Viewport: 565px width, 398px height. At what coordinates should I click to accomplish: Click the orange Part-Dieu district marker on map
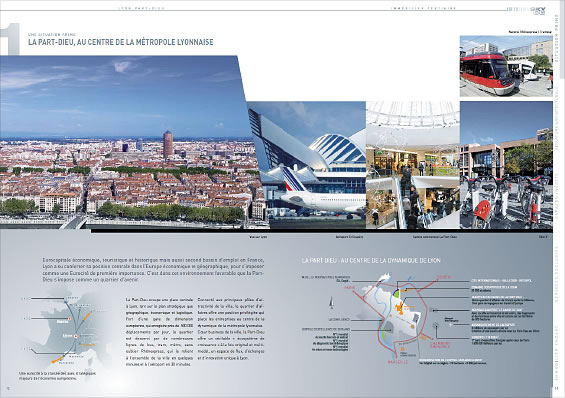click(400, 309)
